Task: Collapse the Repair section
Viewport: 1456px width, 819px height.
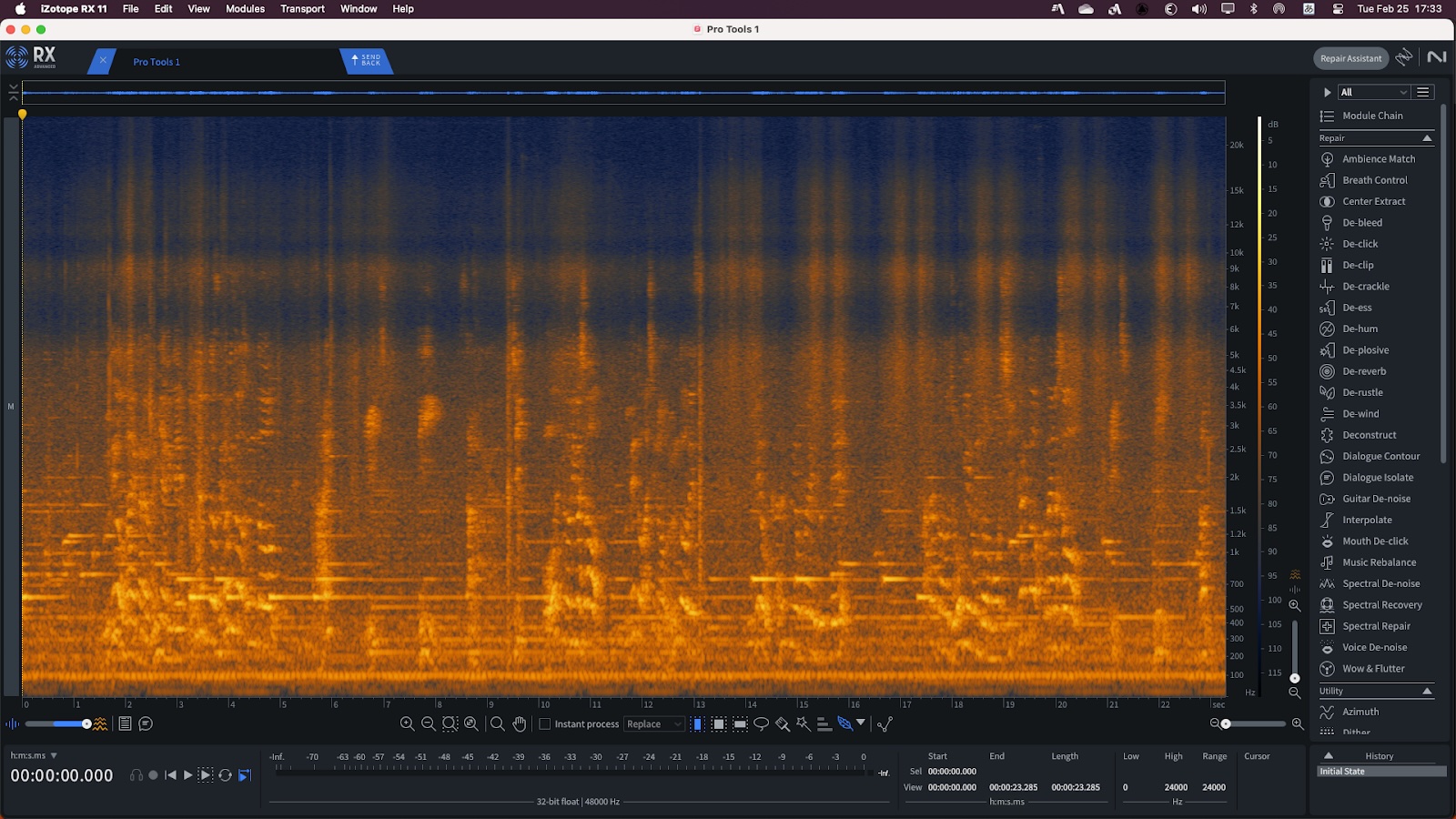Action: pos(1427,138)
